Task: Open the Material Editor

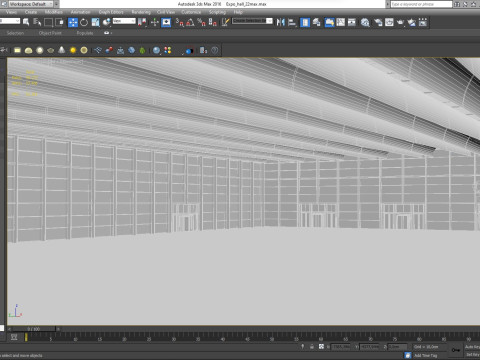Action: pyautogui.click(x=365, y=22)
